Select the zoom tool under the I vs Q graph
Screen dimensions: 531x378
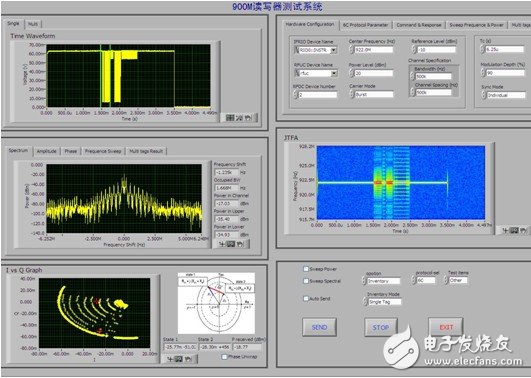(179, 359)
